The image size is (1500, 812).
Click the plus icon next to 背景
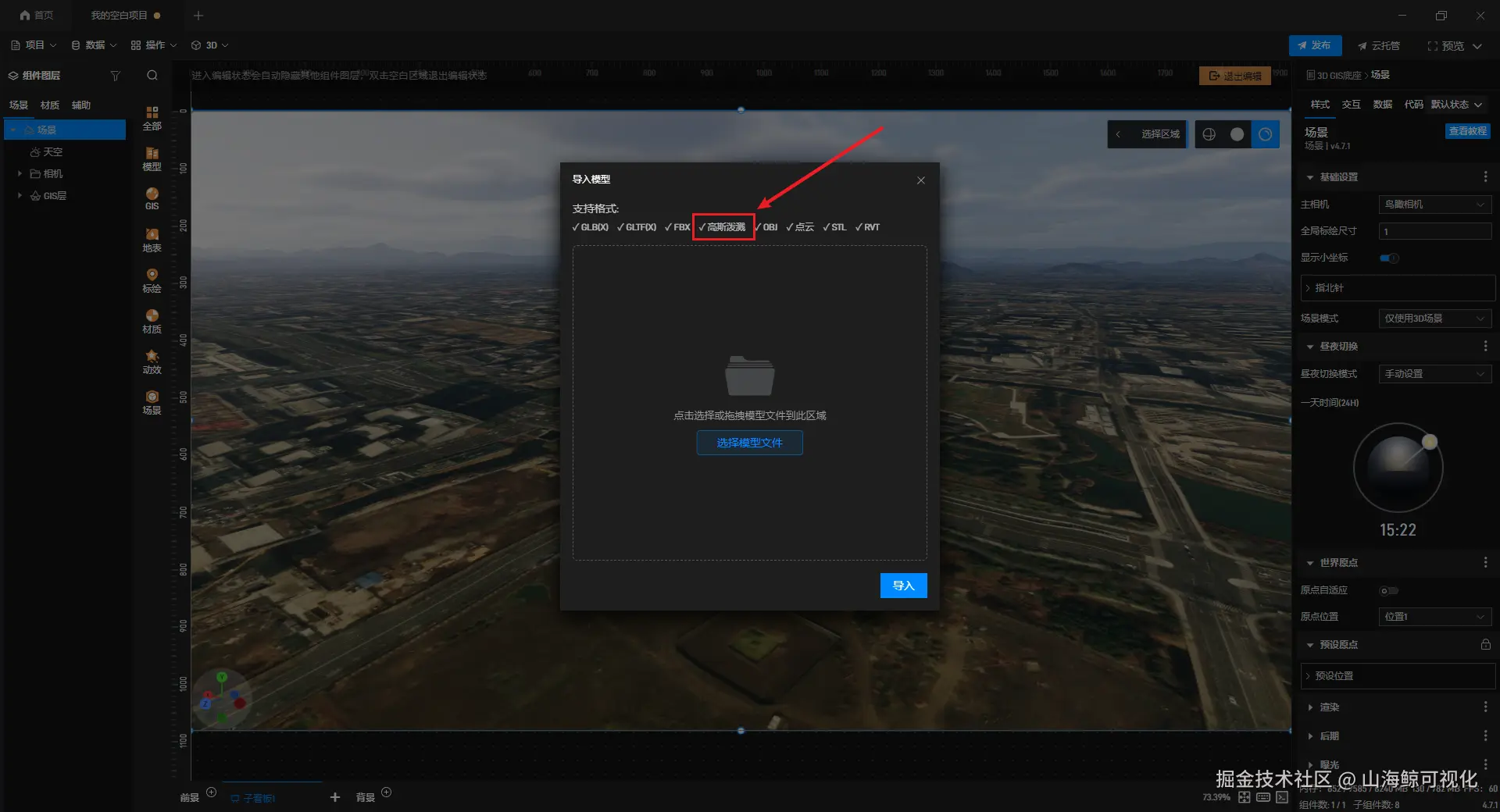(386, 792)
